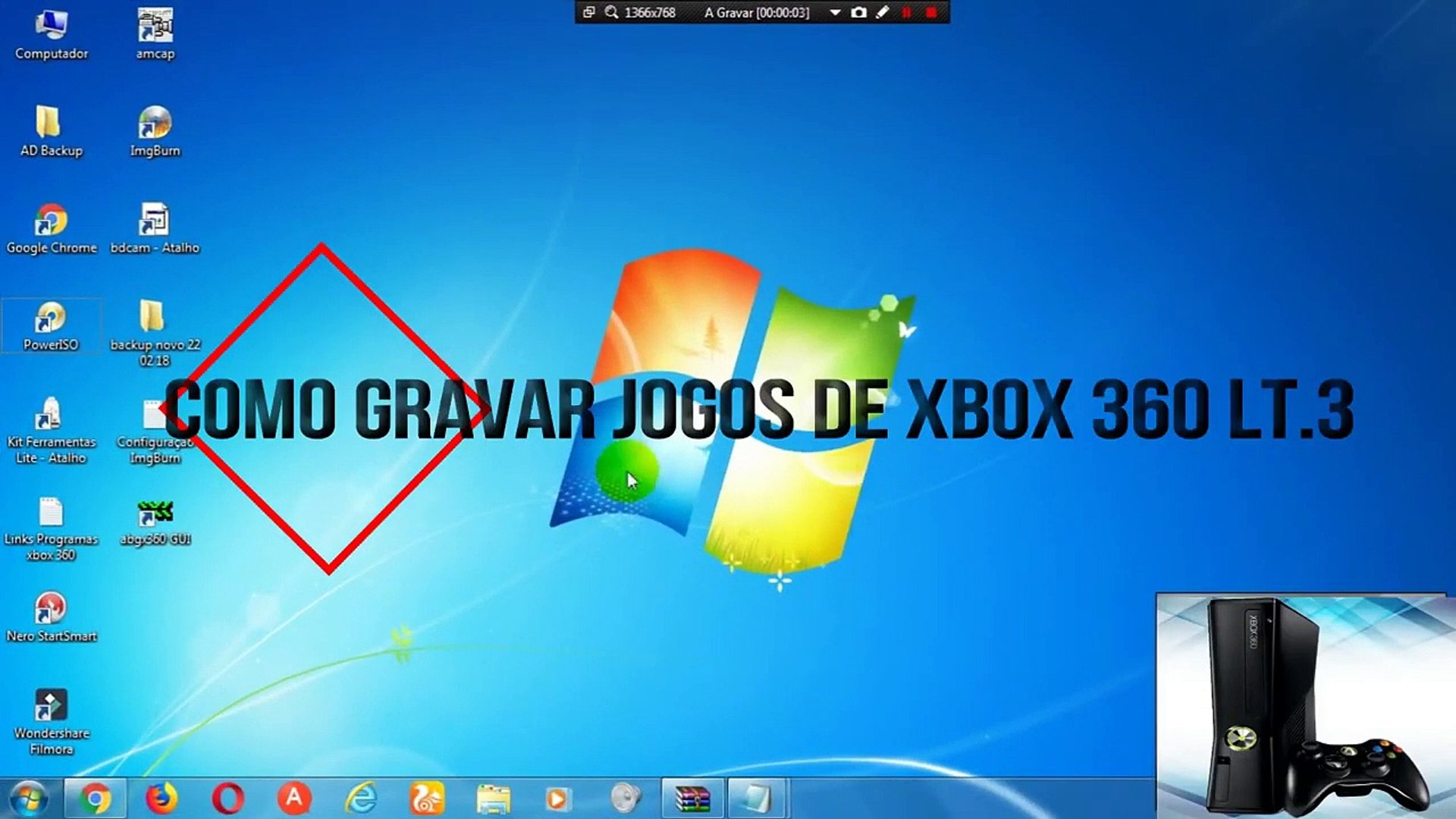The width and height of the screenshot is (1456, 819).
Task: Click Kit Ferramentas Lite shortcut
Action: point(49,416)
